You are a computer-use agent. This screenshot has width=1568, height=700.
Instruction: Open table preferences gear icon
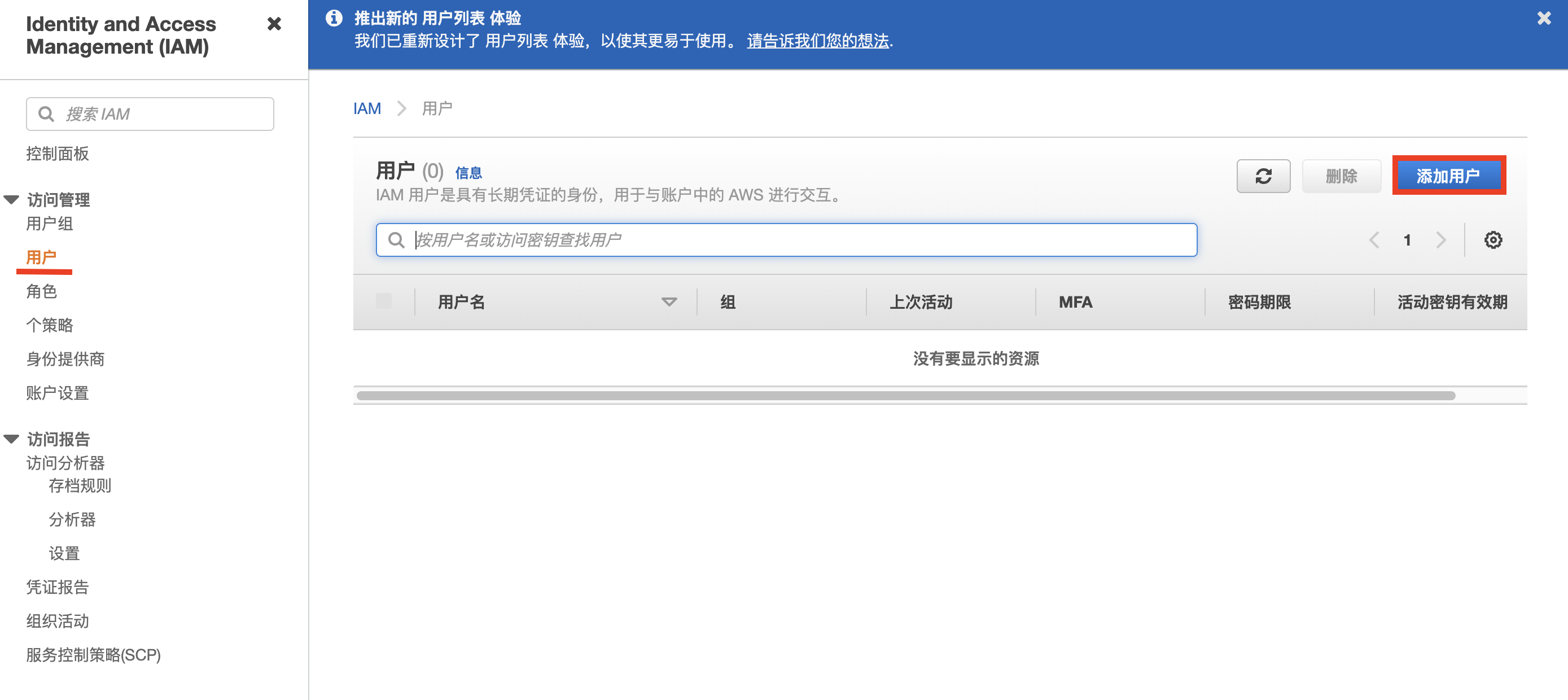point(1492,240)
